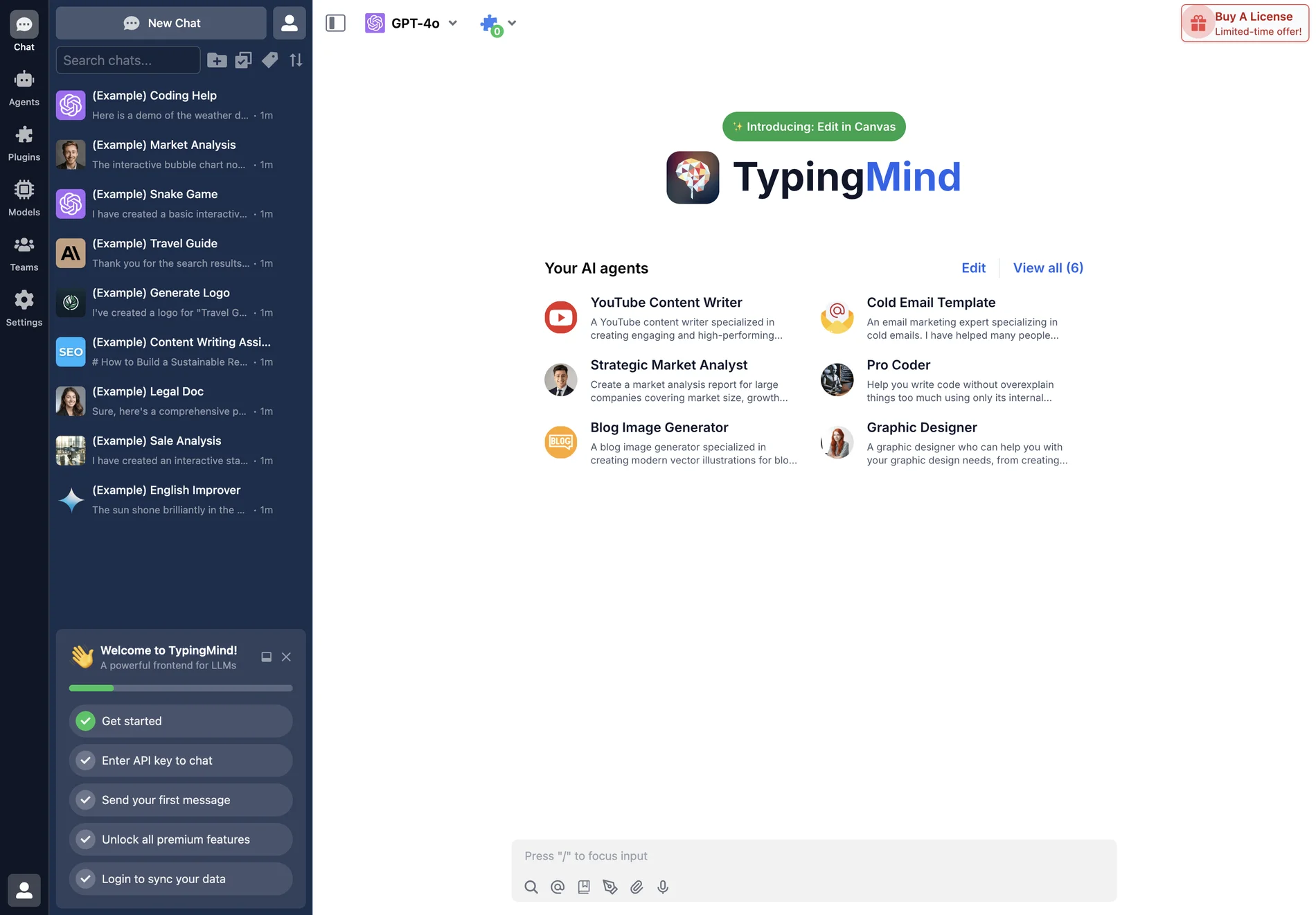Click Unlock all premium features item
1316x915 pixels.
coord(181,840)
